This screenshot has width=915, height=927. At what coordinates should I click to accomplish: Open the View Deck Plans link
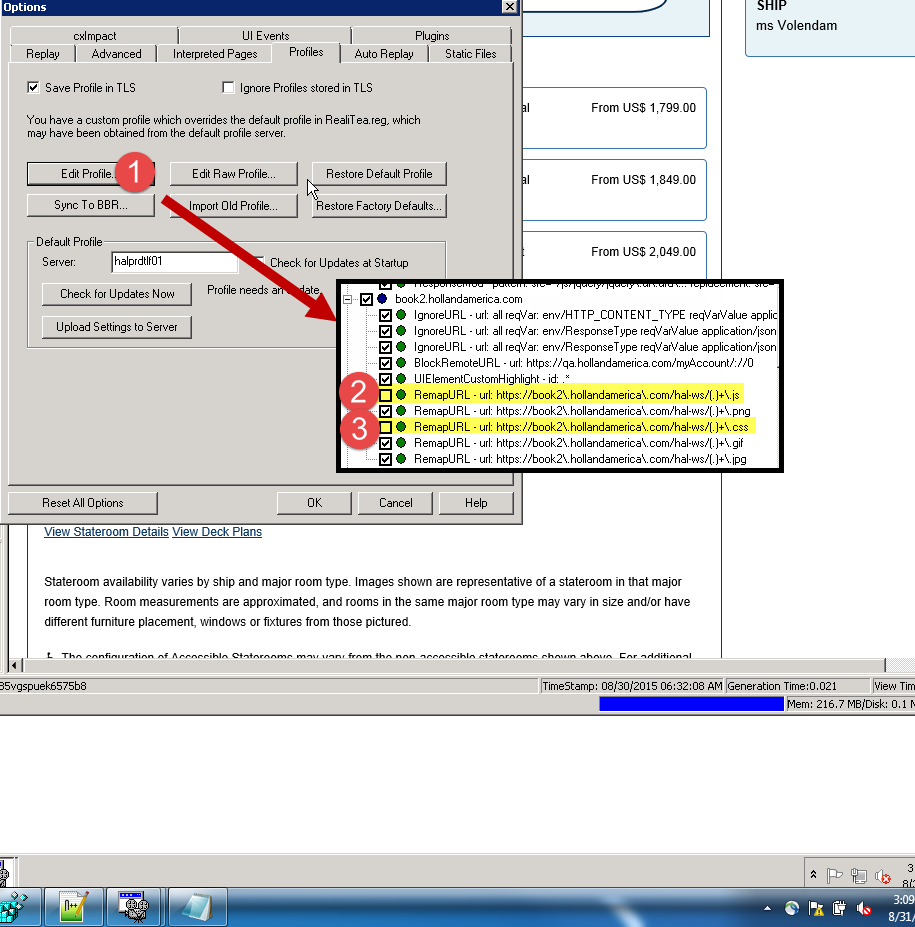point(217,532)
